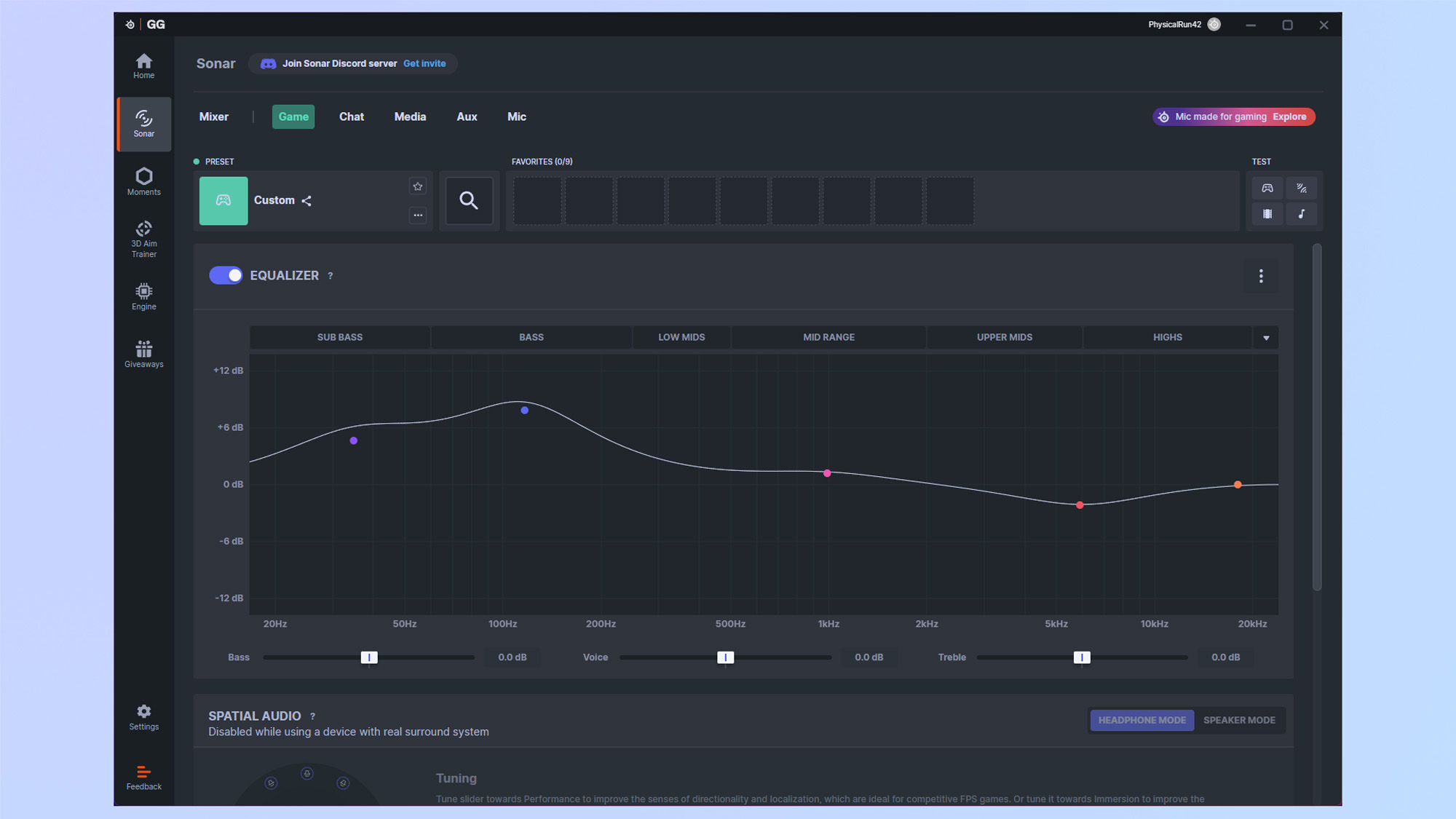Open the Giveaways section
Screen dimensions: 1456x819
(143, 354)
